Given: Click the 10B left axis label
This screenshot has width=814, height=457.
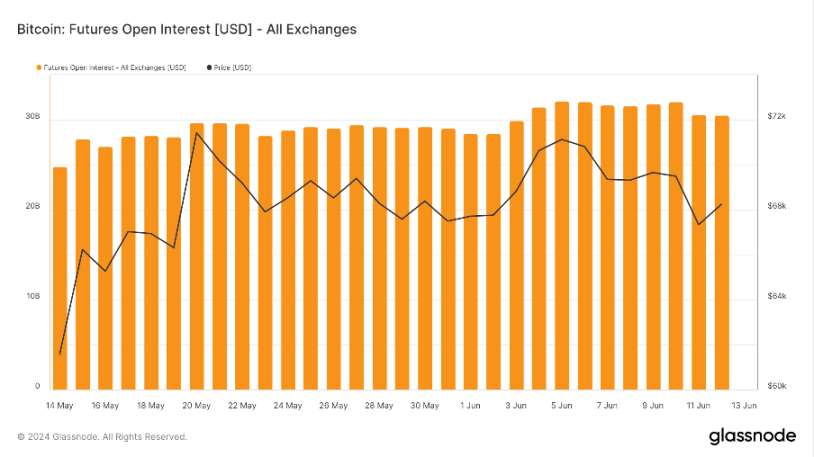Looking at the screenshot, I should click(x=33, y=296).
